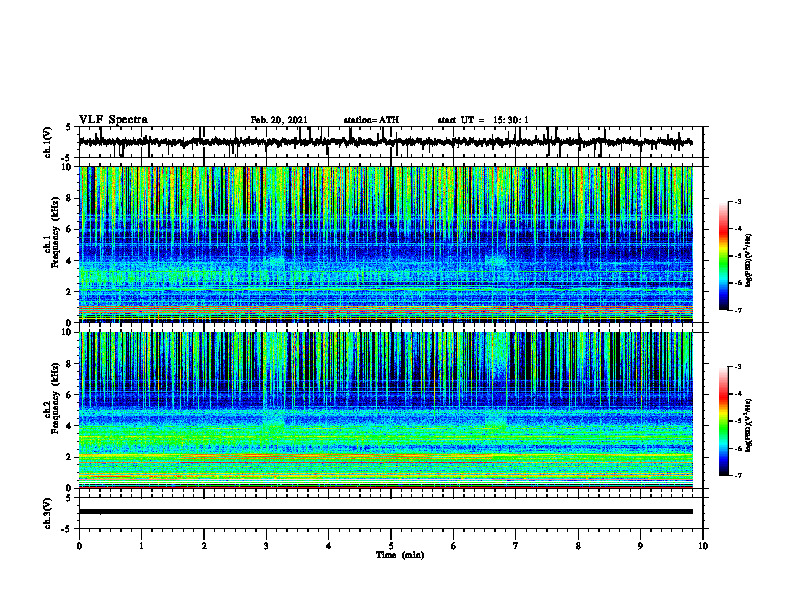792x612 pixels.
Task: Click time axis tick label "9"
Action: tap(640, 546)
